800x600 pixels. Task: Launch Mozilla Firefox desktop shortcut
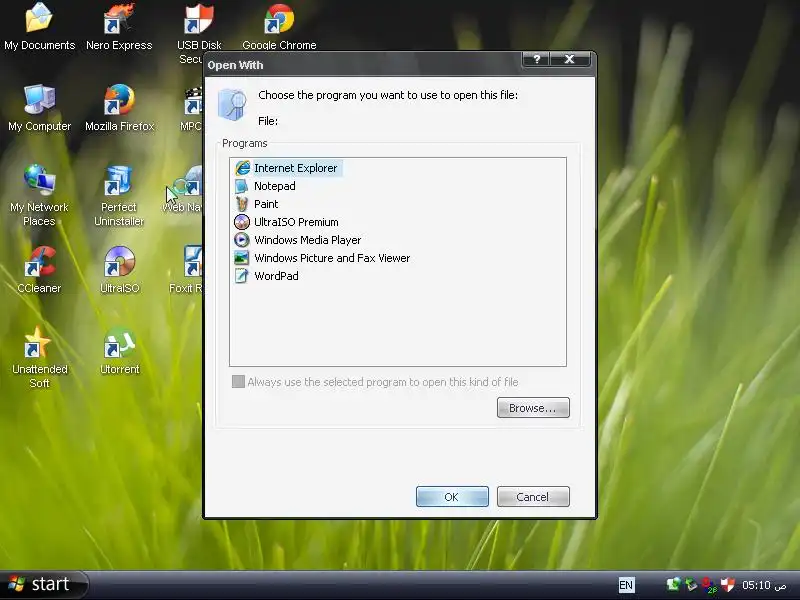pyautogui.click(x=119, y=108)
